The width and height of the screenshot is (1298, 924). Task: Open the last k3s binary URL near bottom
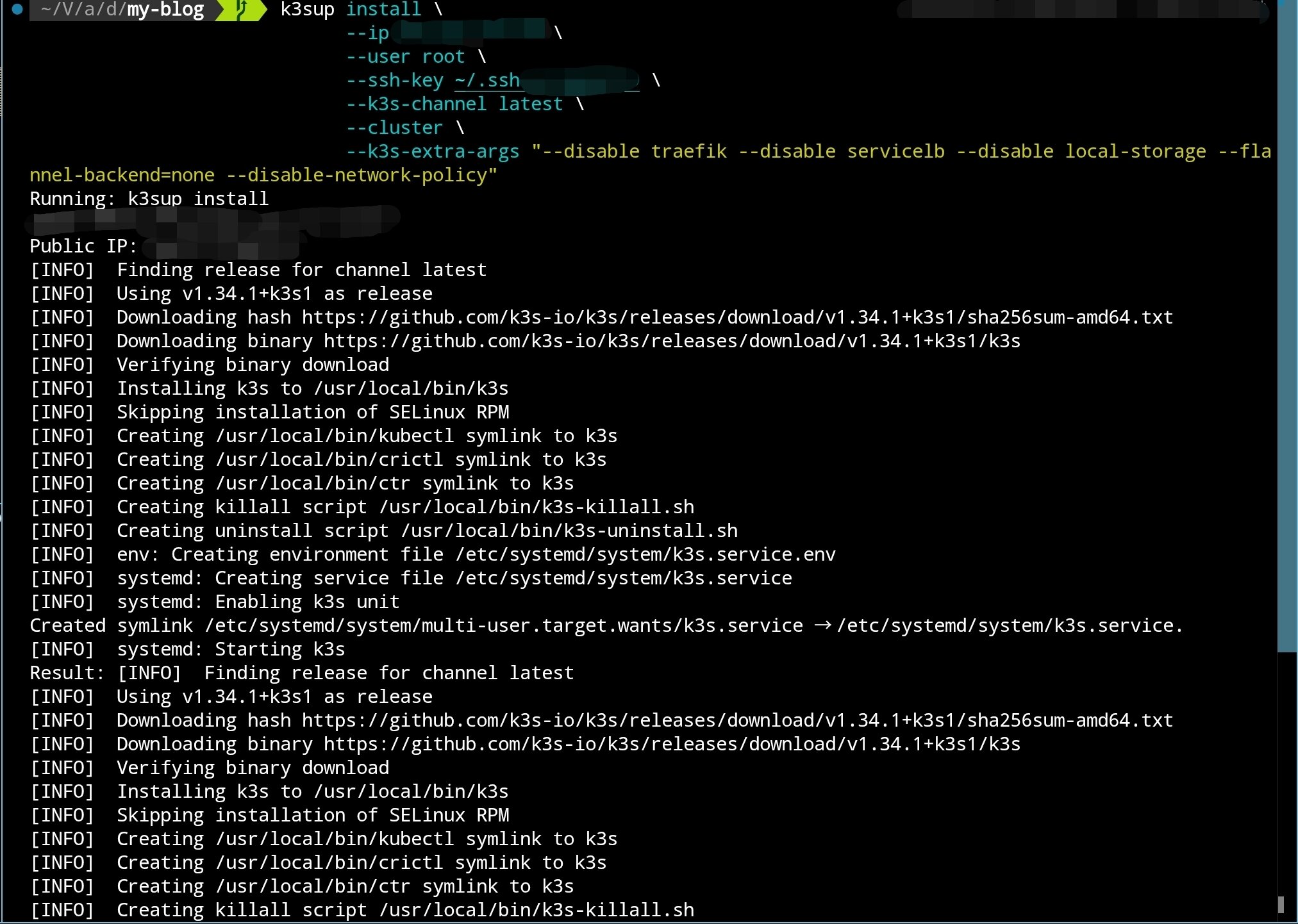click(672, 744)
